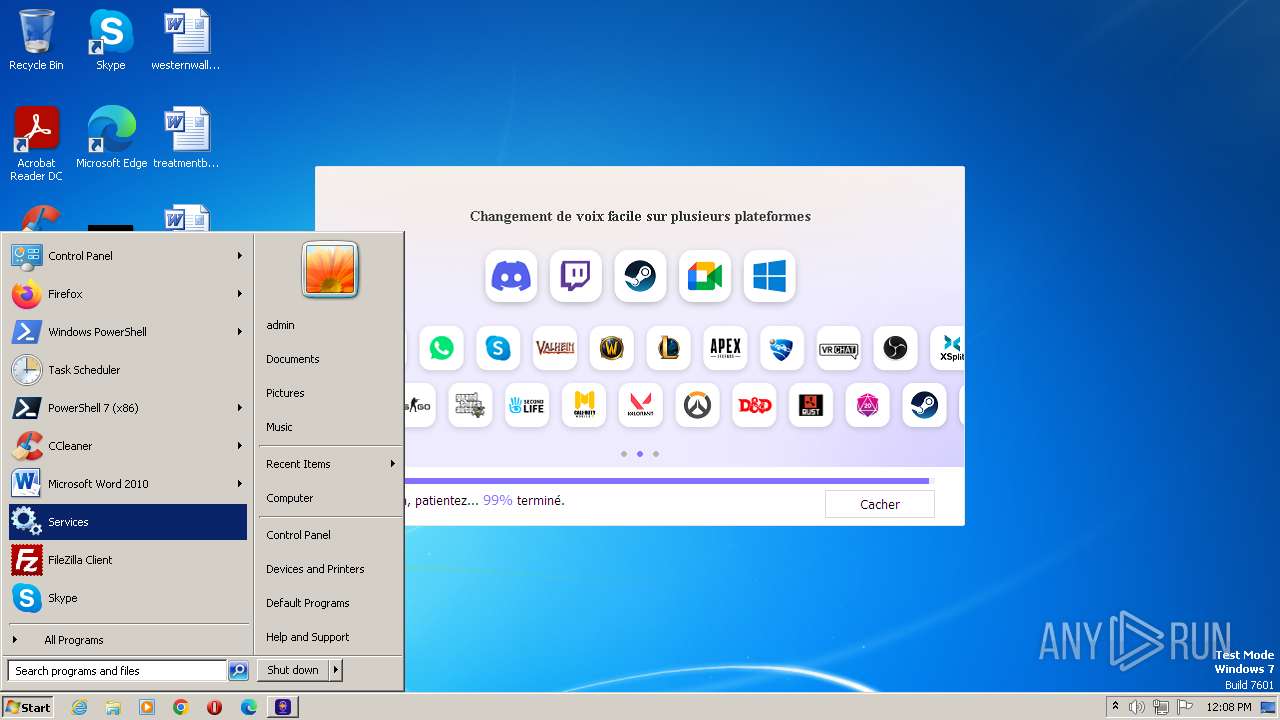Select Acrobat Reader DC desktop icon

coord(36,143)
